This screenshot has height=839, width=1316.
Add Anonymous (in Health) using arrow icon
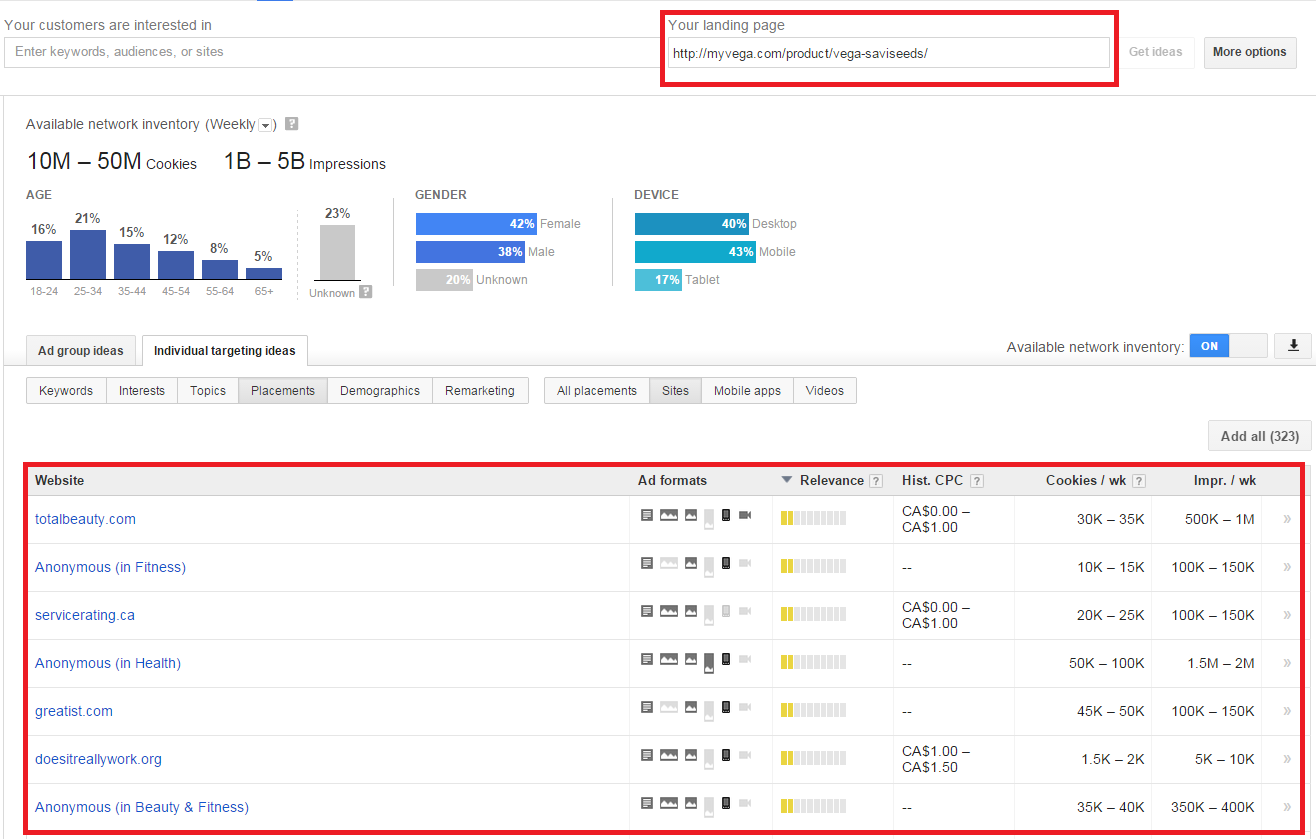click(1287, 663)
